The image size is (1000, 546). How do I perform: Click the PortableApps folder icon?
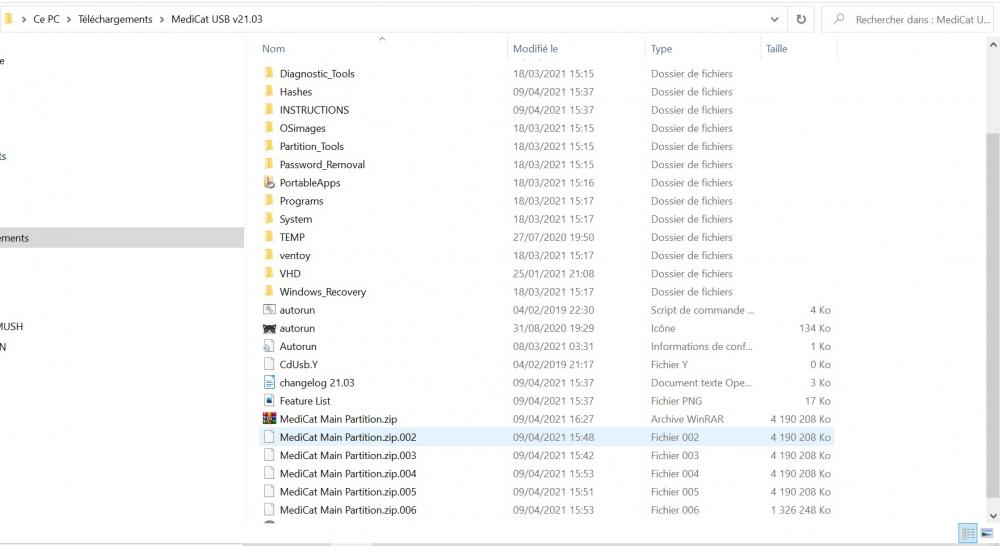click(x=269, y=183)
